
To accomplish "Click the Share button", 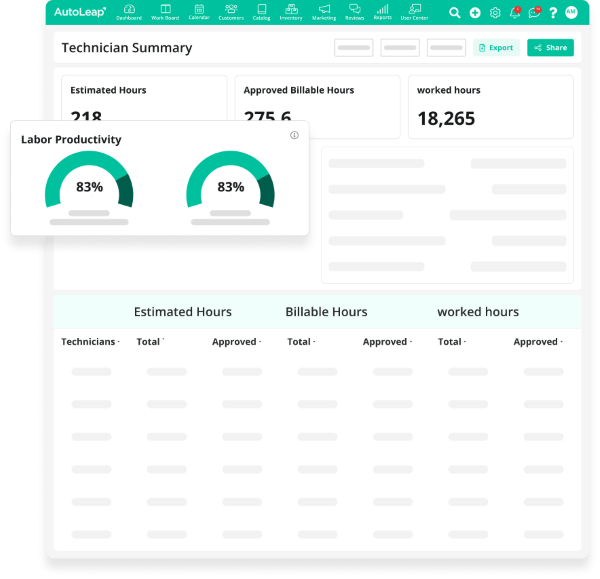I will tap(550, 47).
